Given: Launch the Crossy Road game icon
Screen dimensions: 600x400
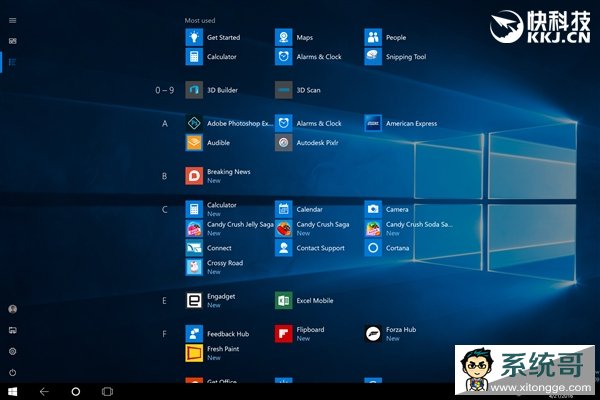Looking at the screenshot, I should 194,267.
